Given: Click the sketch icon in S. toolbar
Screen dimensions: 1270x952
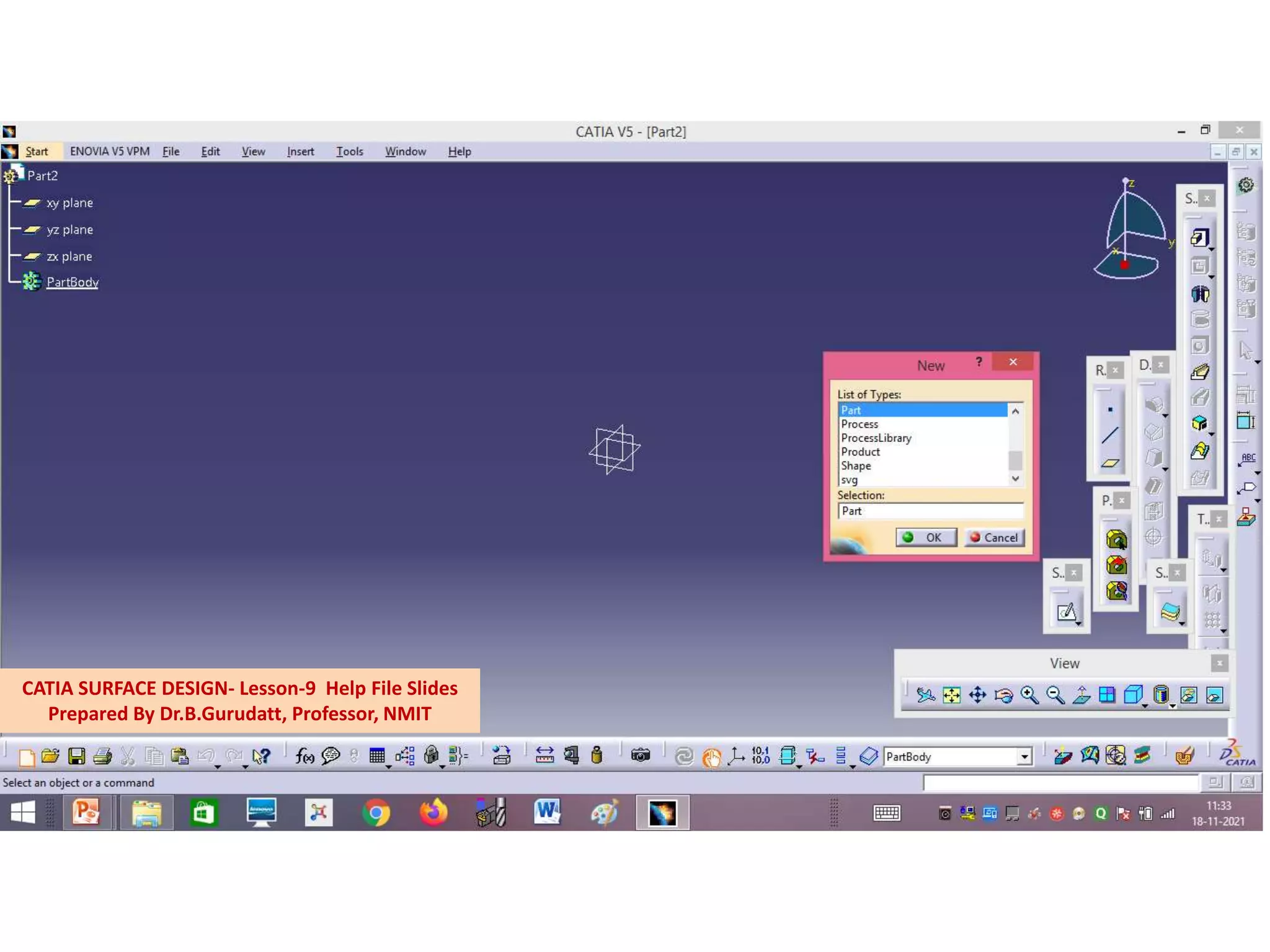Looking at the screenshot, I should point(1066,612).
